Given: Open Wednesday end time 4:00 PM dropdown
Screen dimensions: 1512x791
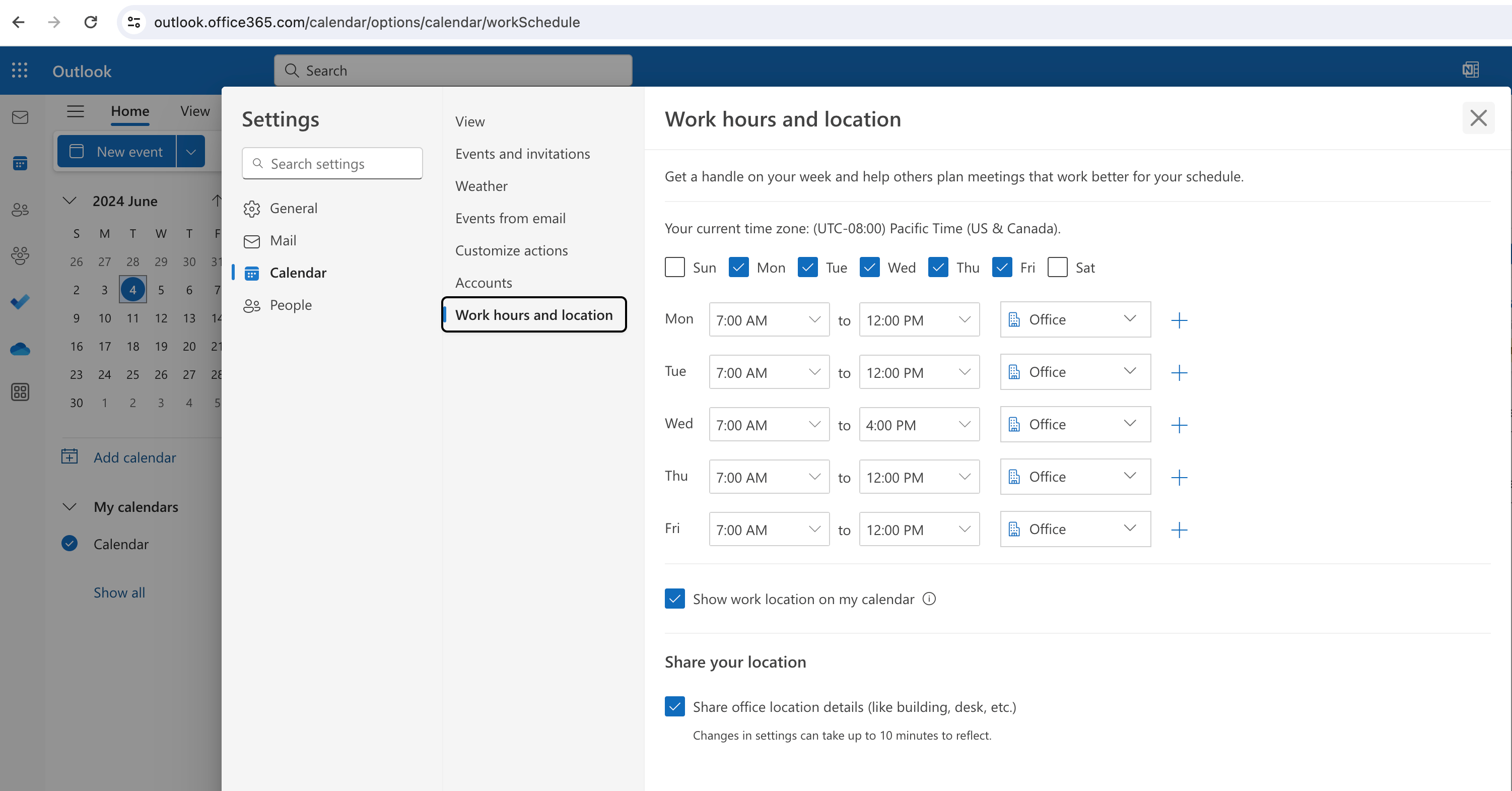Looking at the screenshot, I should click(x=919, y=425).
